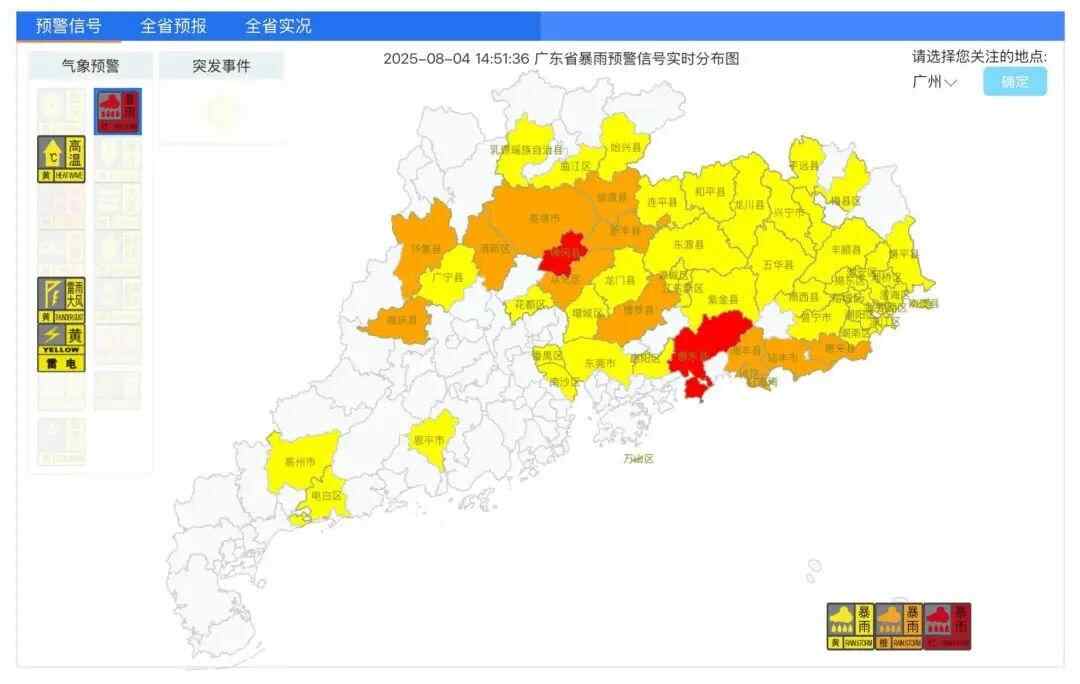Select the red rainstorm warning icon in sidebar
Viewport: 1080px width, 684px height.
pyautogui.click(x=118, y=111)
